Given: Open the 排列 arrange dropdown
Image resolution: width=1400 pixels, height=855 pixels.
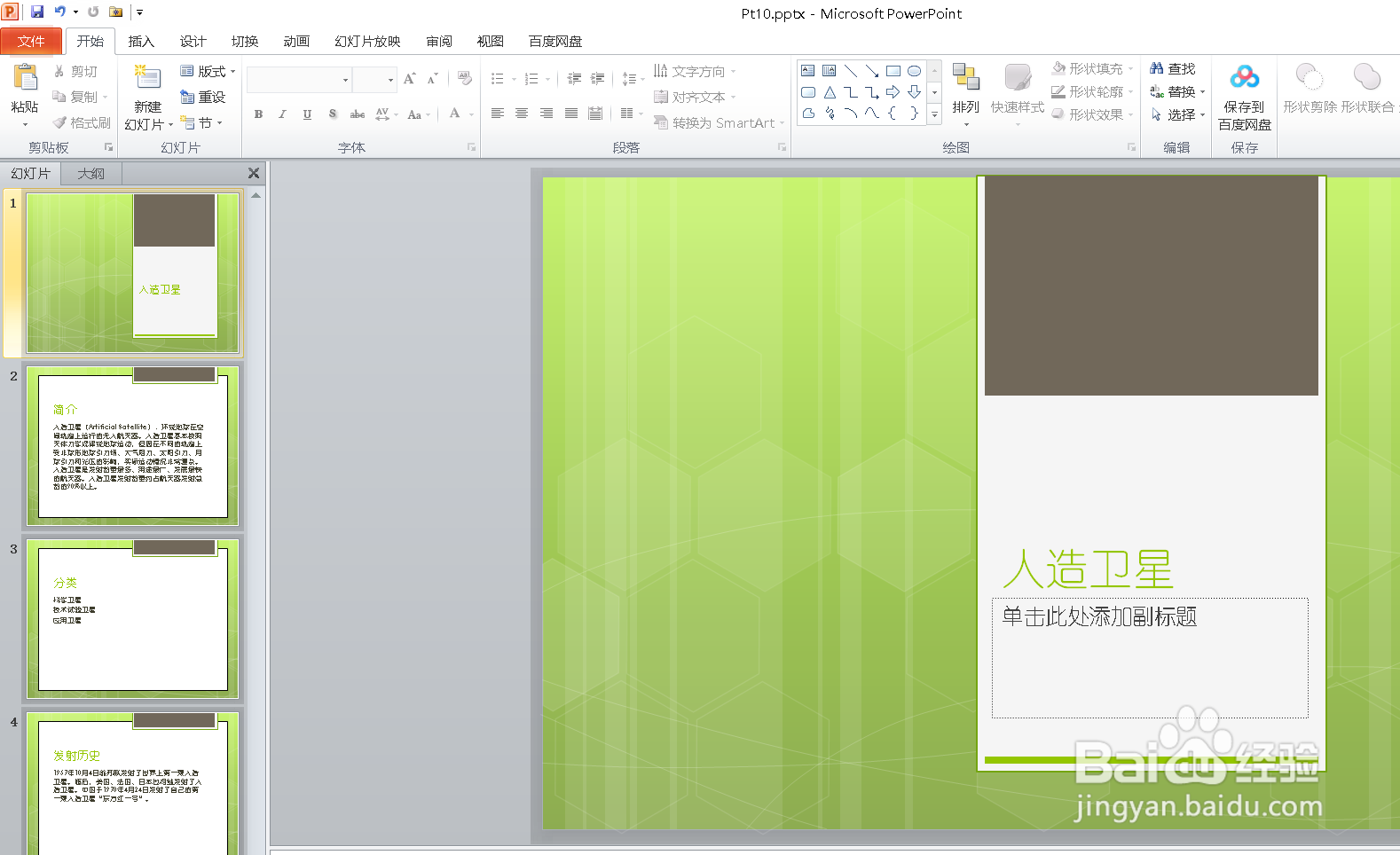Looking at the screenshot, I should [x=965, y=93].
